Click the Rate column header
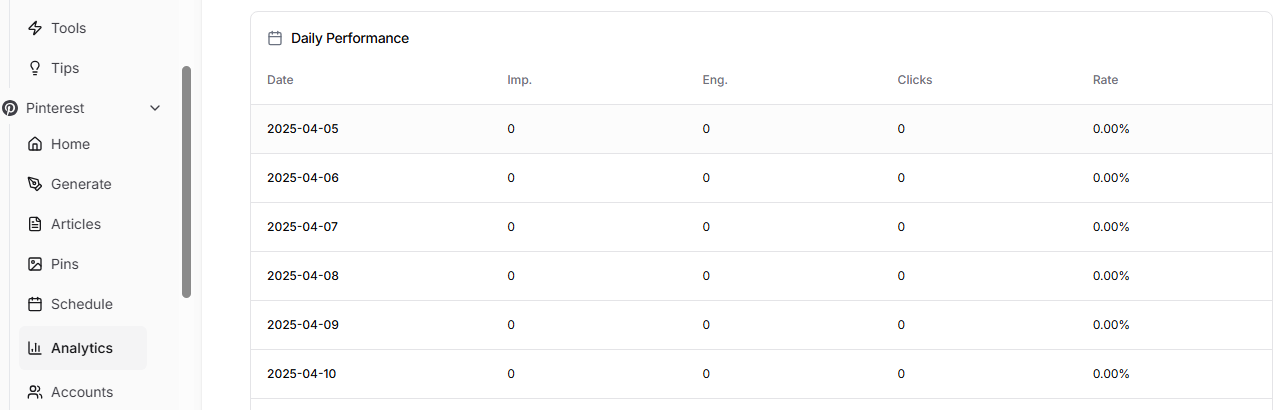 click(x=1105, y=80)
